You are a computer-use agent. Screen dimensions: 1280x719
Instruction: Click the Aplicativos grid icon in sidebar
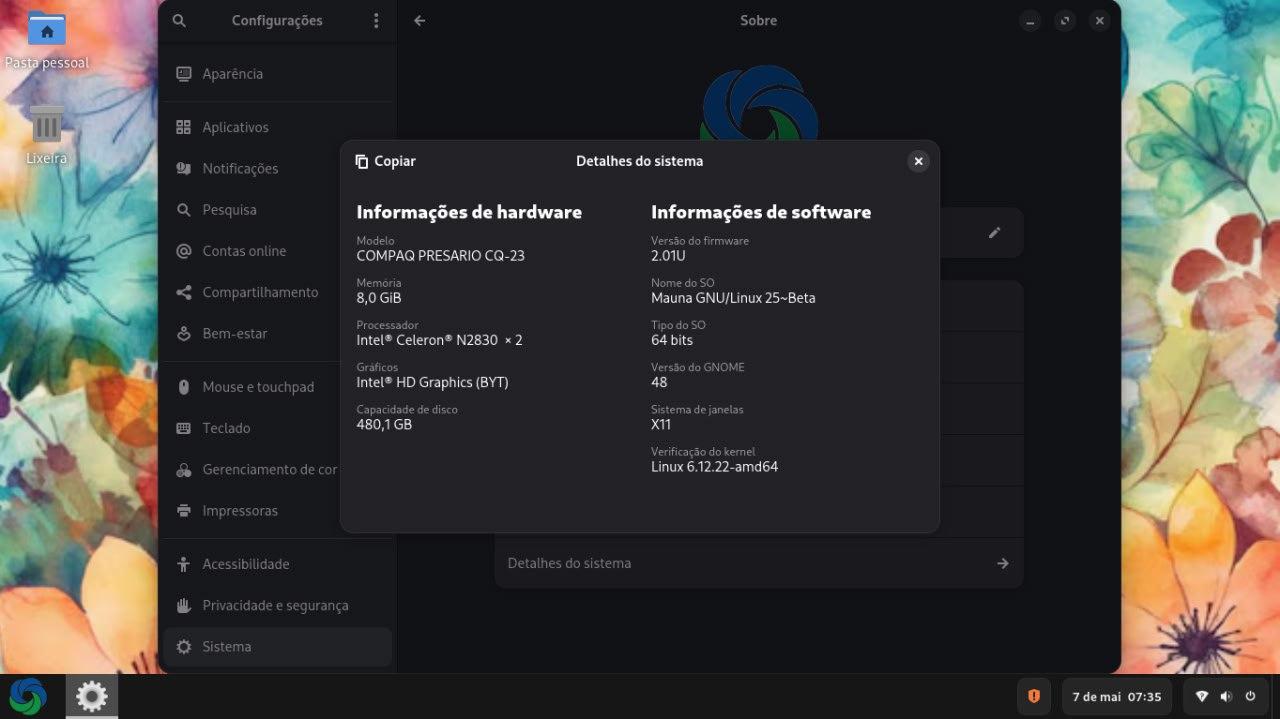point(183,127)
